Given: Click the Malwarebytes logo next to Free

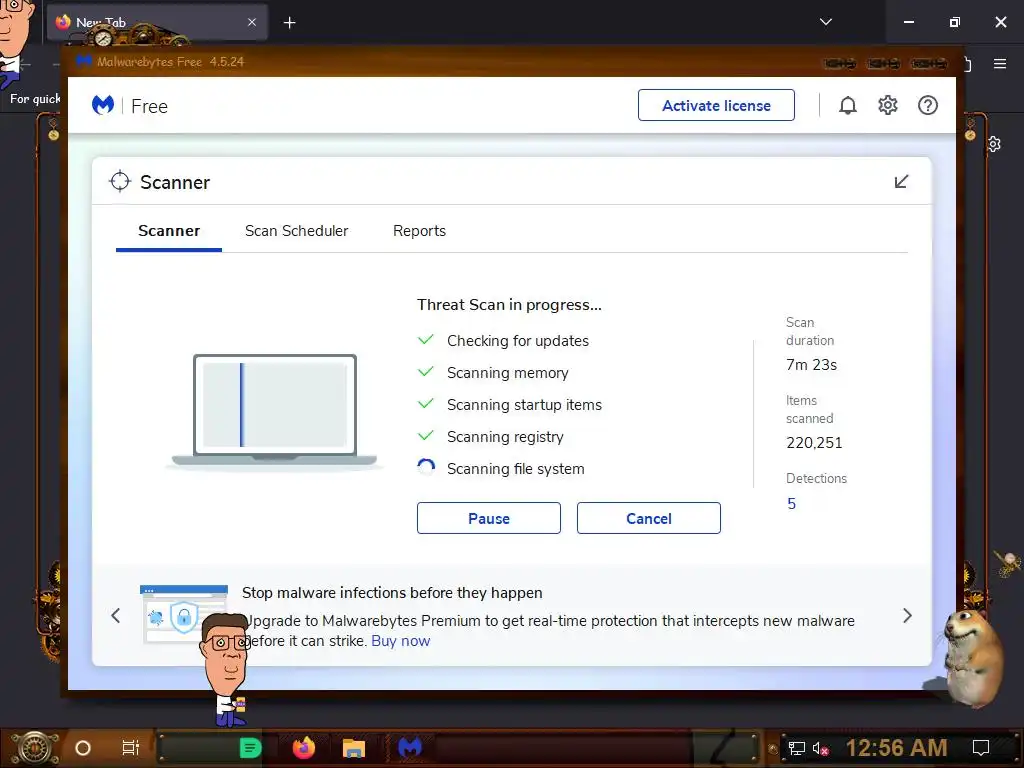Looking at the screenshot, I should pyautogui.click(x=103, y=105).
